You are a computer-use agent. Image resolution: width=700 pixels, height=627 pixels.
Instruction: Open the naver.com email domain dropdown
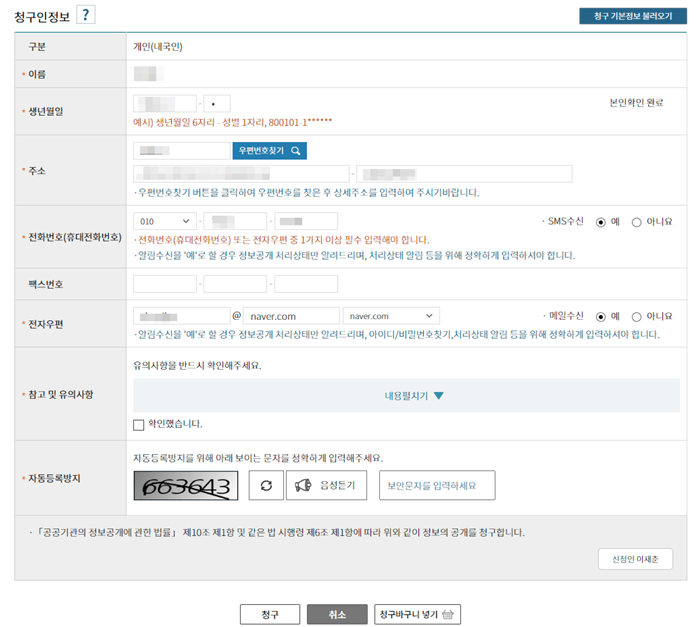391,316
